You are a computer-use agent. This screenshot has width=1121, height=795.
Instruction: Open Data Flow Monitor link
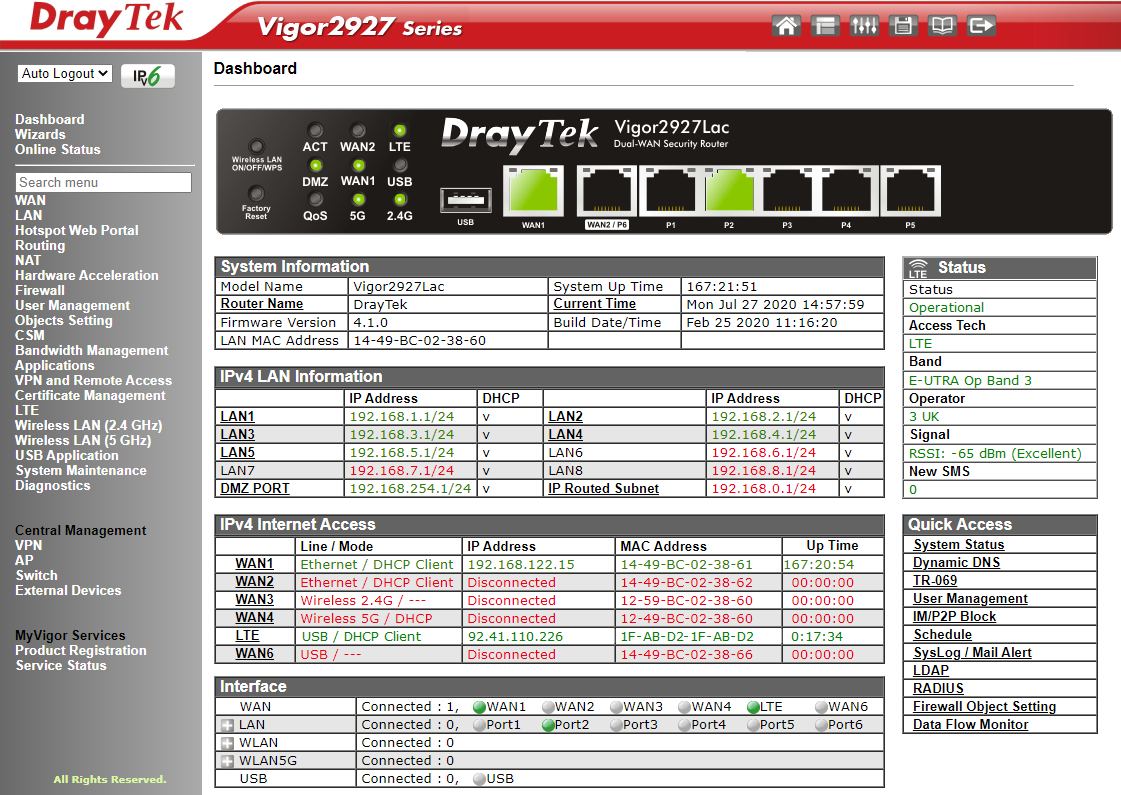coord(970,724)
